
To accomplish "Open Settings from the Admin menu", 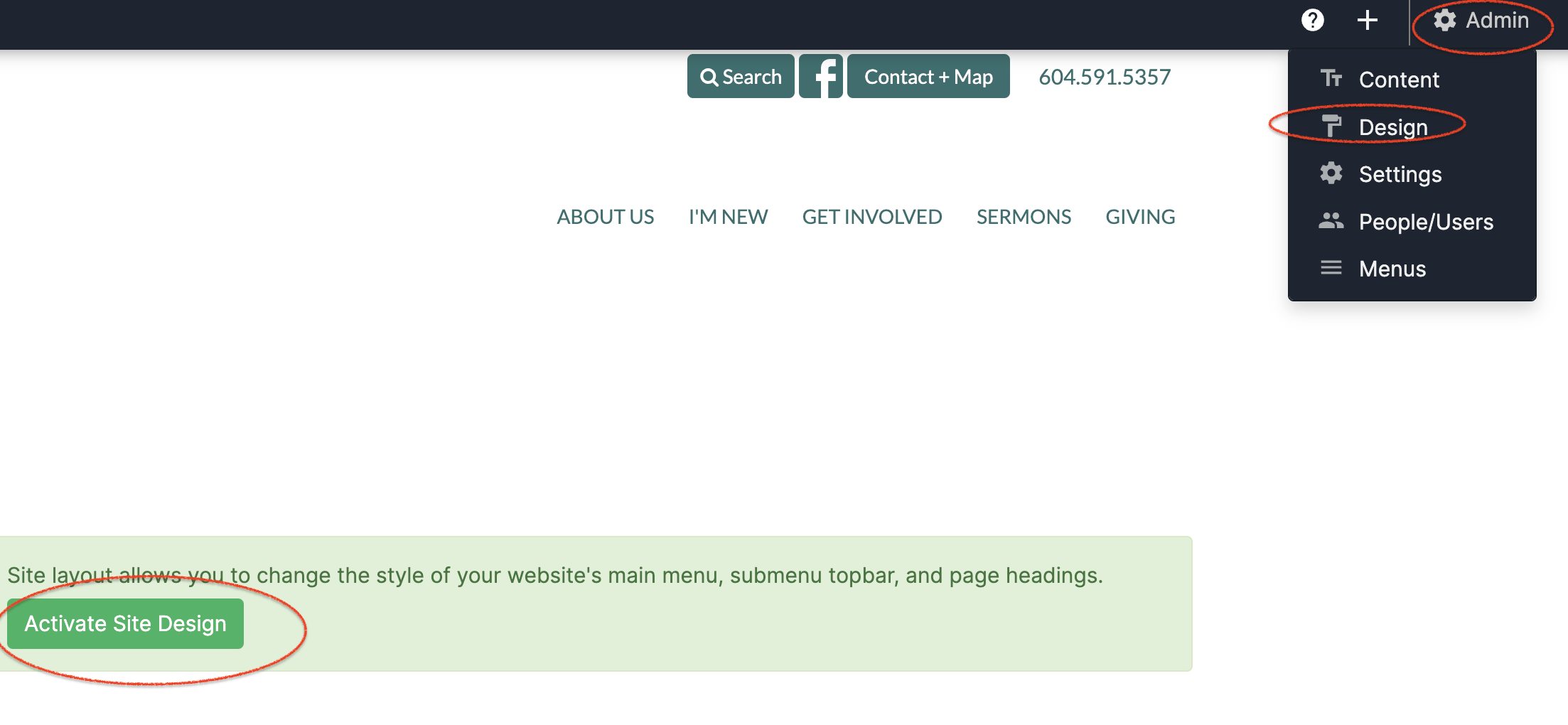I will [1412, 174].
